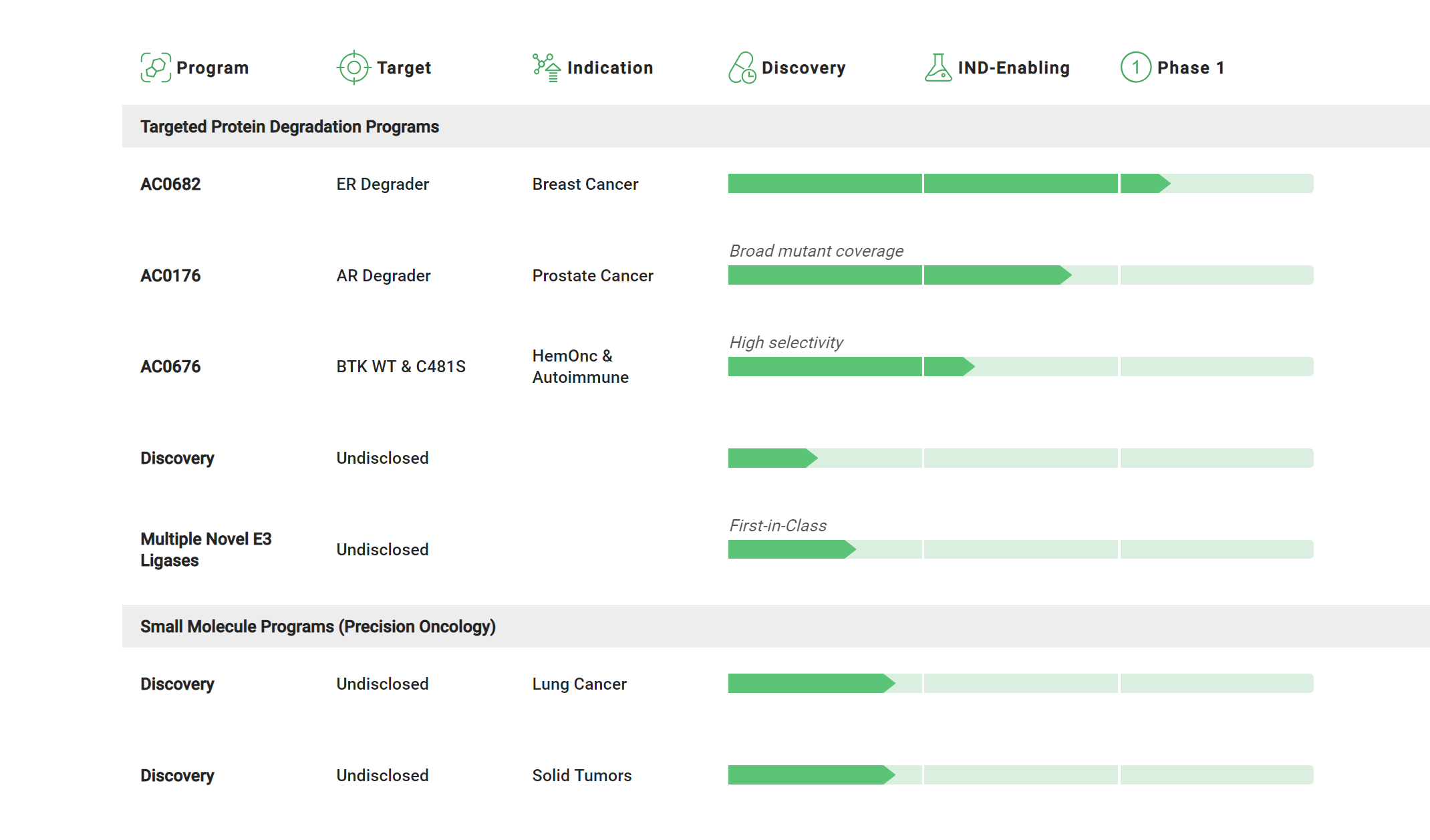Image resolution: width=1430 pixels, height=840 pixels.
Task: Click the Indication network icon
Action: tap(547, 67)
